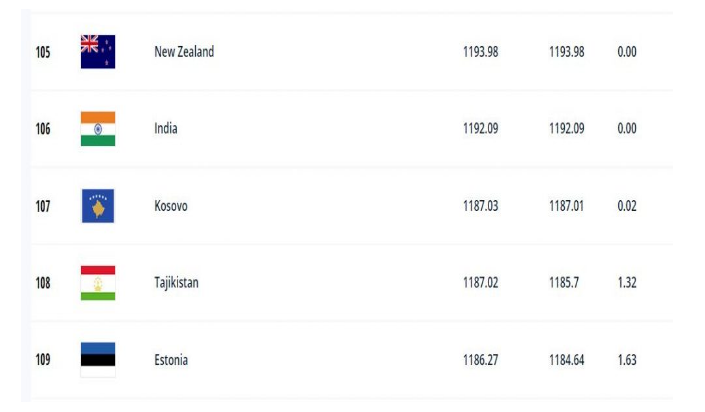The image size is (705, 412).
Task: Click the India flag icon
Action: point(98,129)
